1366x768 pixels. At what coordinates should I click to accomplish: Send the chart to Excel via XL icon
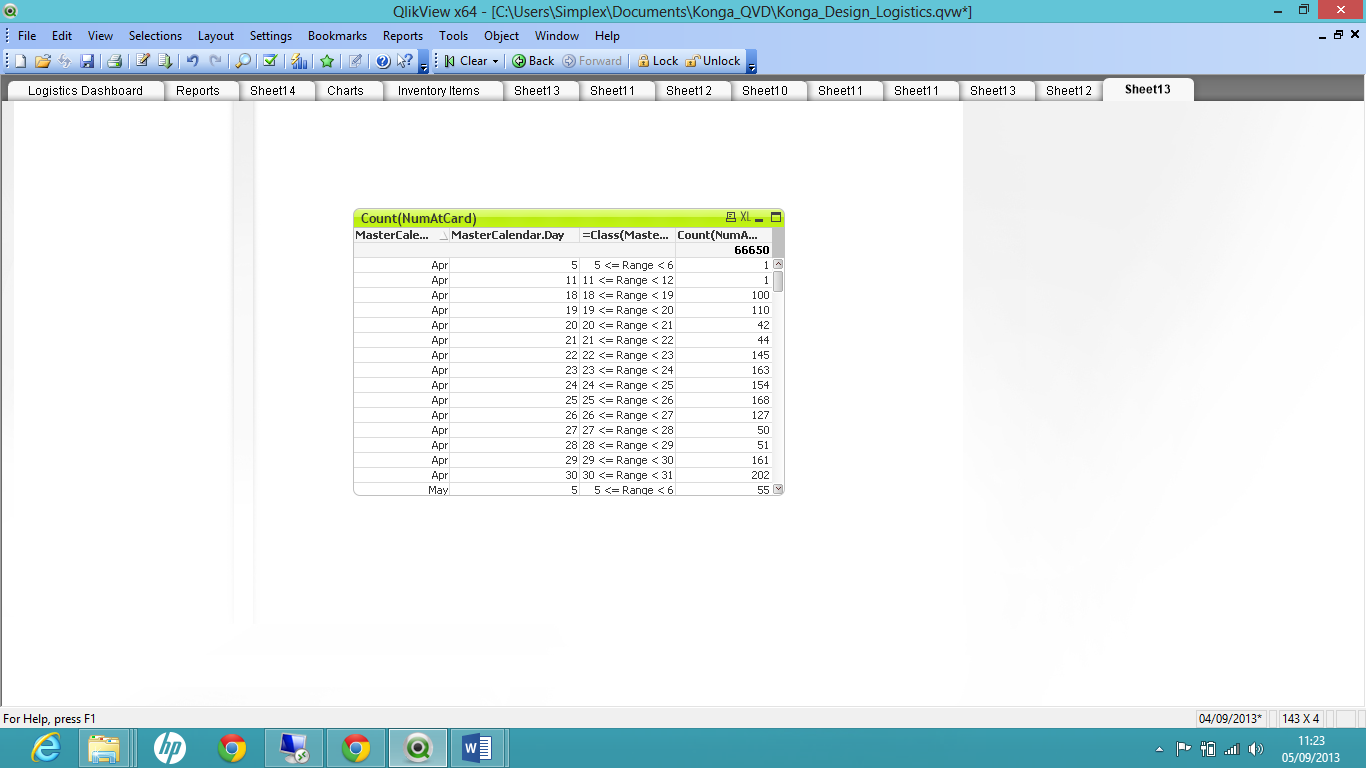tap(745, 217)
